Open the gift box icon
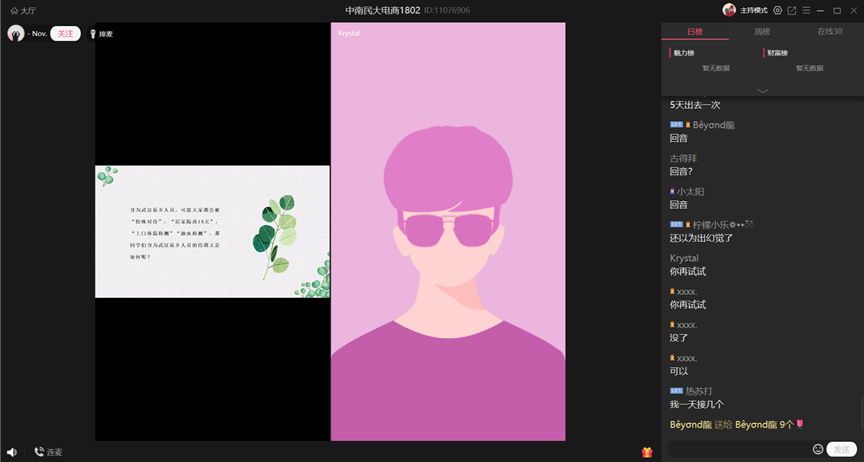The width and height of the screenshot is (864, 462). click(x=647, y=452)
